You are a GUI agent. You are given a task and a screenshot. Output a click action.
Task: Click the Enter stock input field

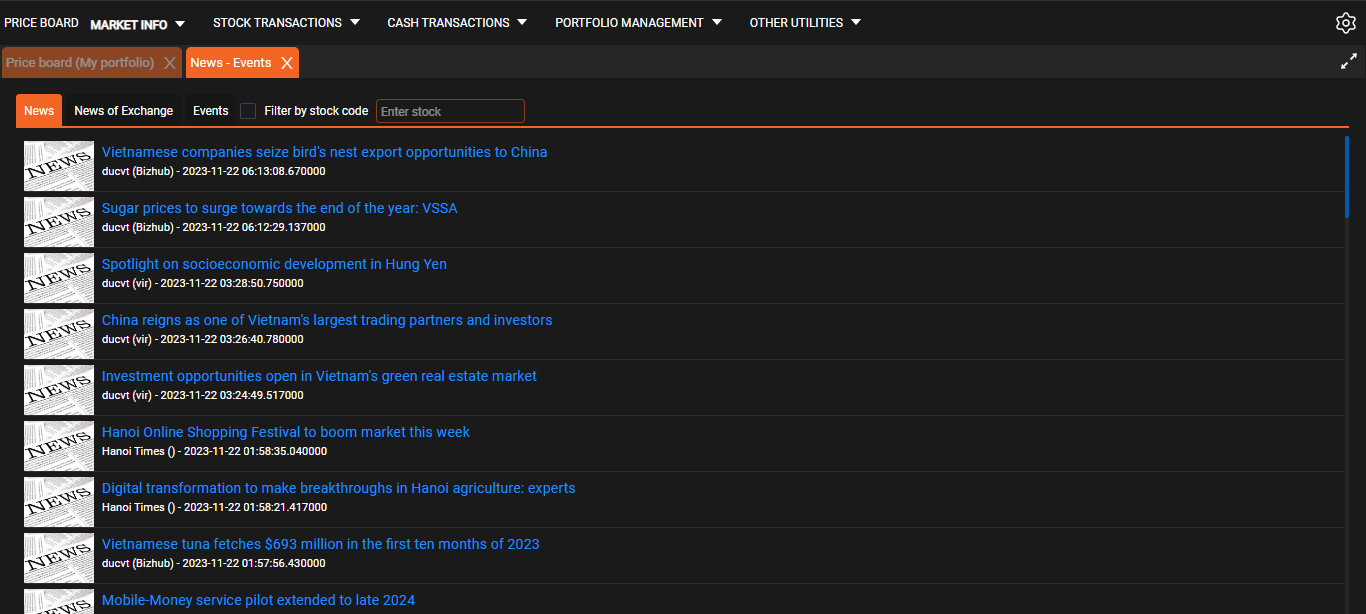point(450,111)
